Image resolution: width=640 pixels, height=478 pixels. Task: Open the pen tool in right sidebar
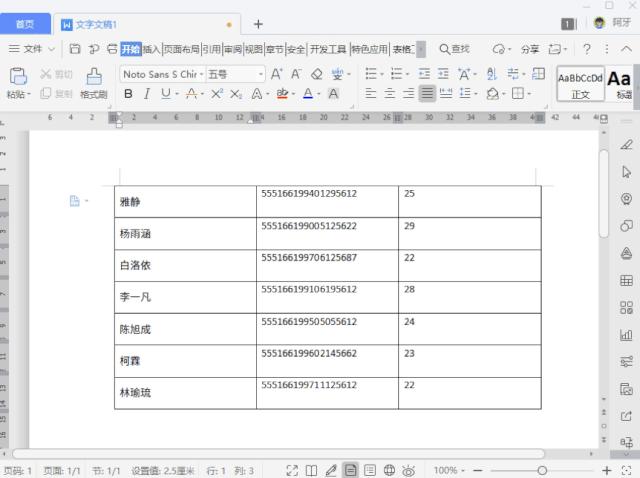626,145
